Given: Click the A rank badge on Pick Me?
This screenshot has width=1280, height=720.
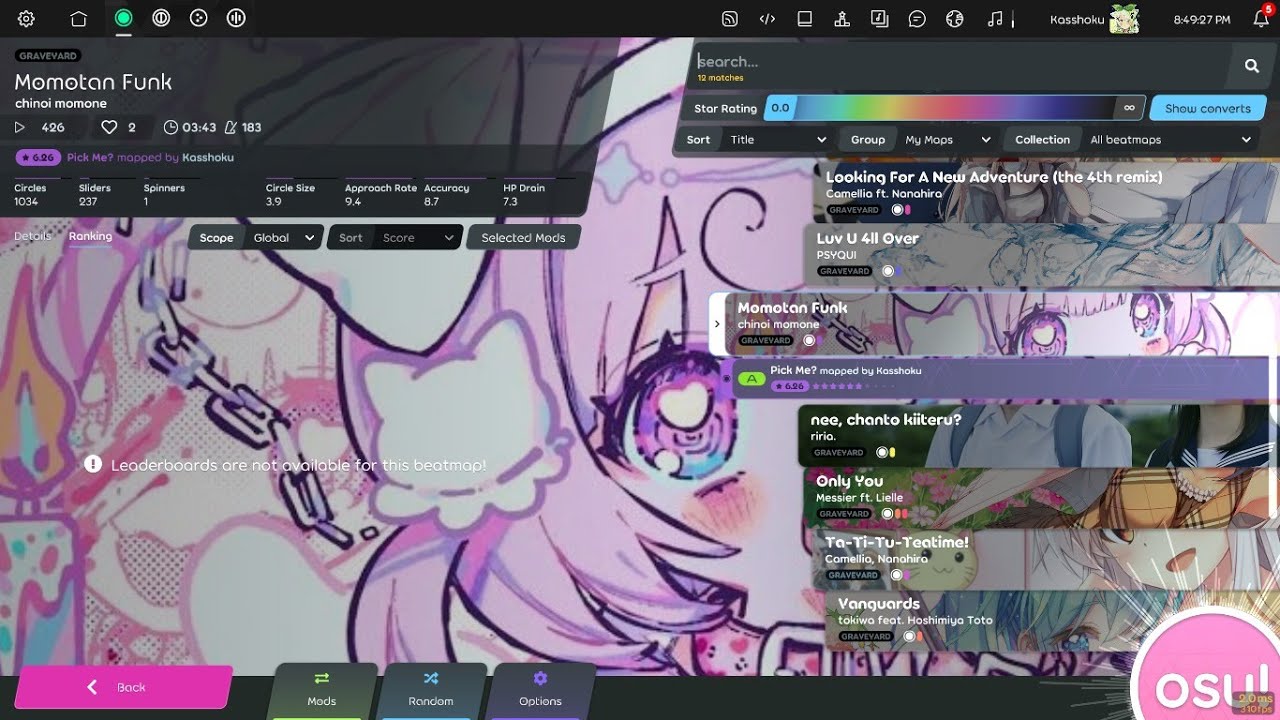Looking at the screenshot, I should (x=752, y=379).
